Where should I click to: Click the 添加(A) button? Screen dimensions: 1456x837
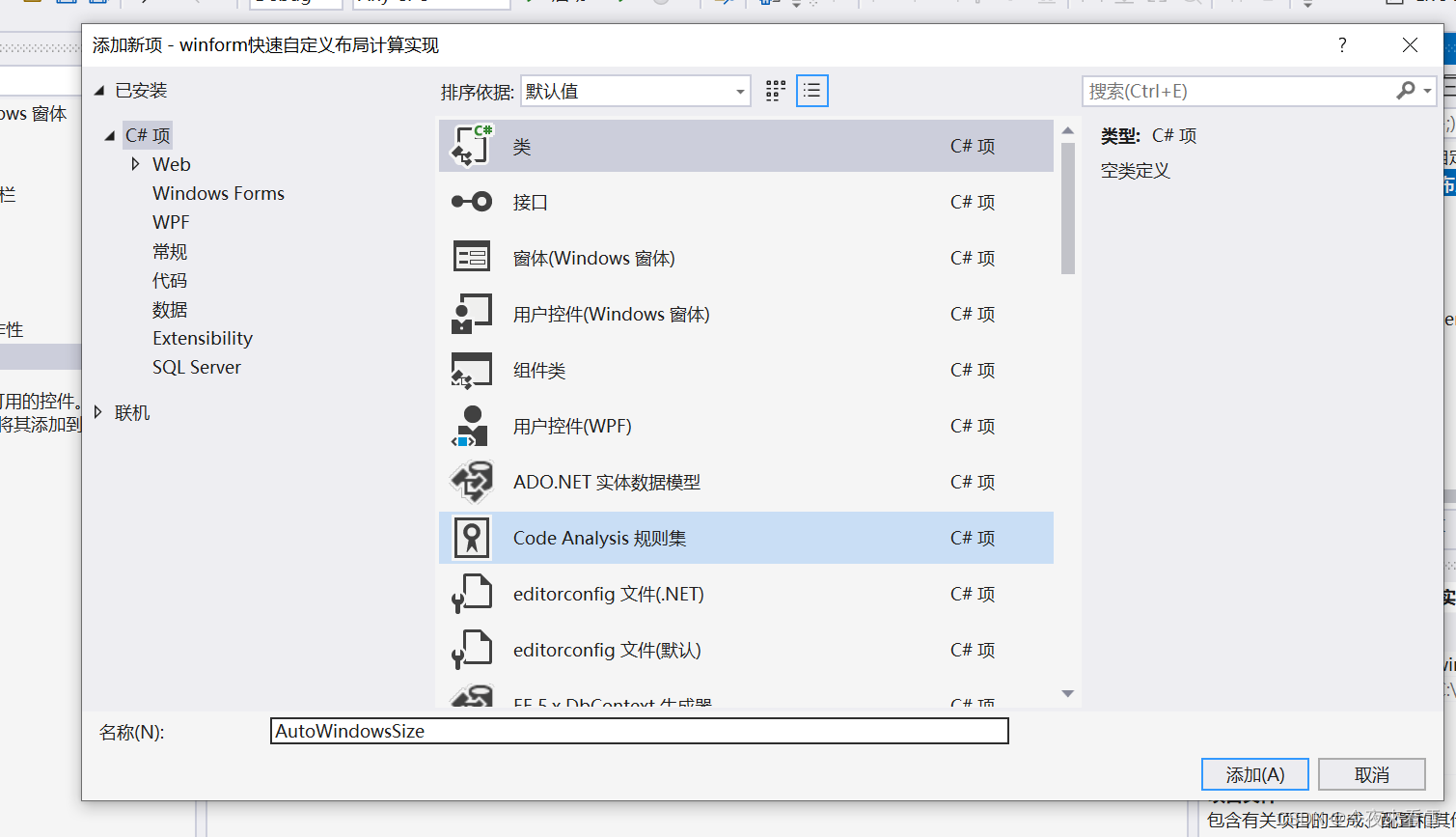1255,774
